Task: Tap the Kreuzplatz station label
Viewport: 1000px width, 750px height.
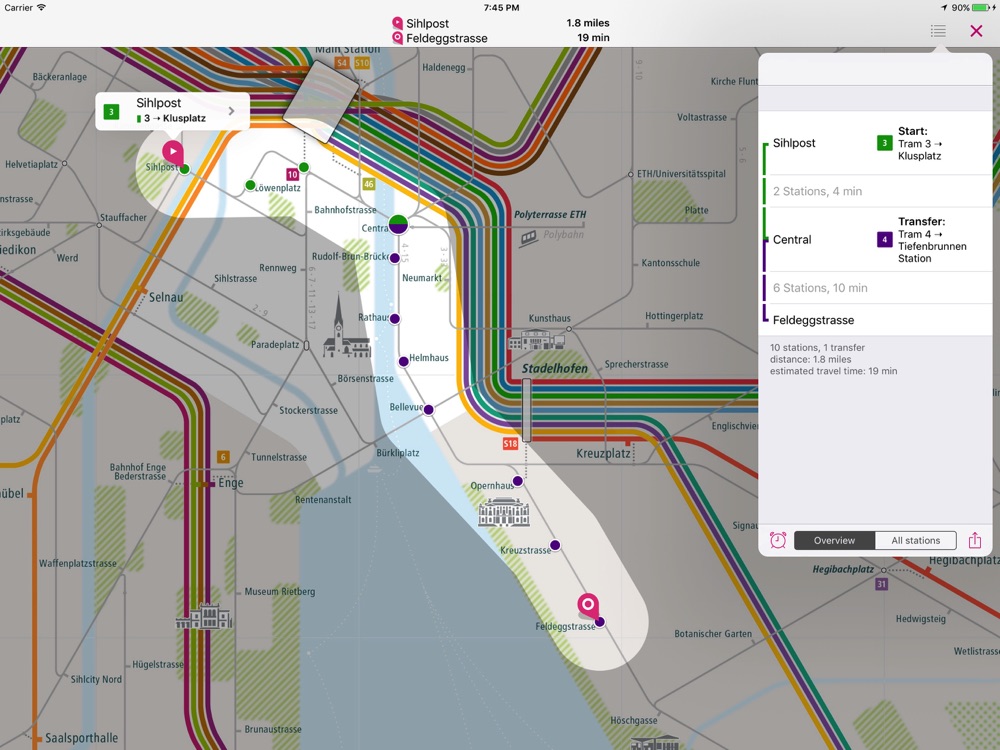Action: click(603, 453)
